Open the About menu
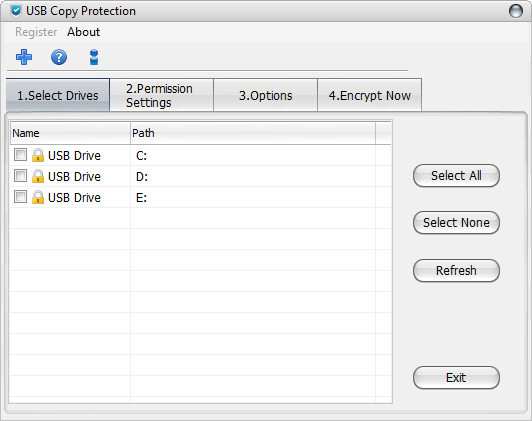Viewport: 532px width, 421px height. click(83, 32)
